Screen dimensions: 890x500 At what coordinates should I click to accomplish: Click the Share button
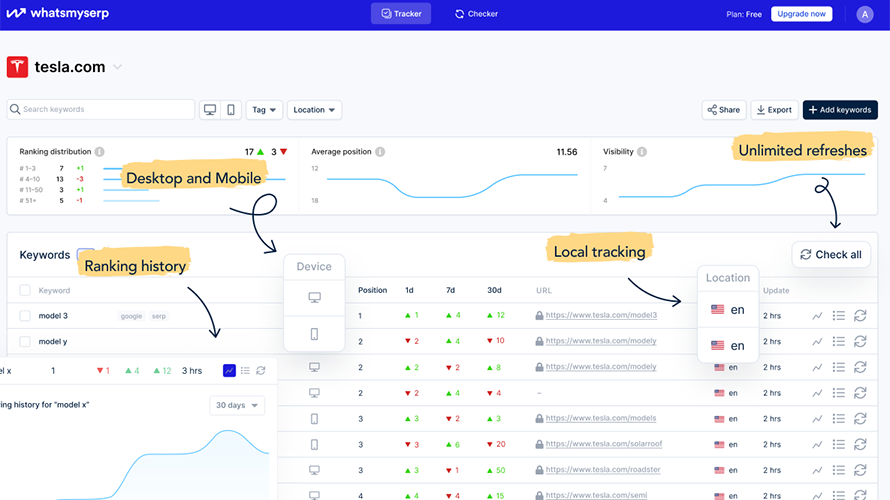click(x=724, y=110)
